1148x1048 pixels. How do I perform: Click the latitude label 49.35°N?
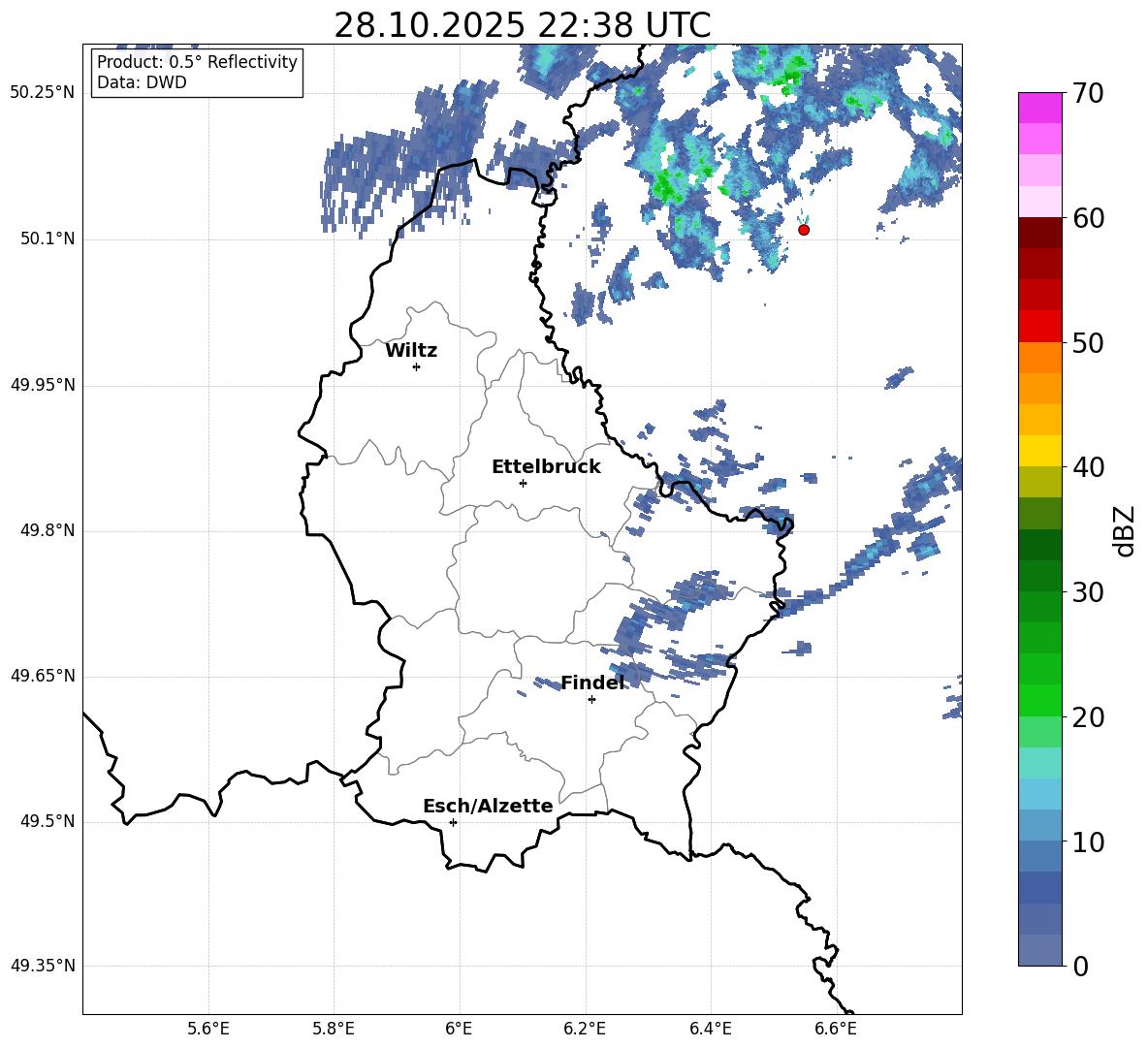coord(43,966)
